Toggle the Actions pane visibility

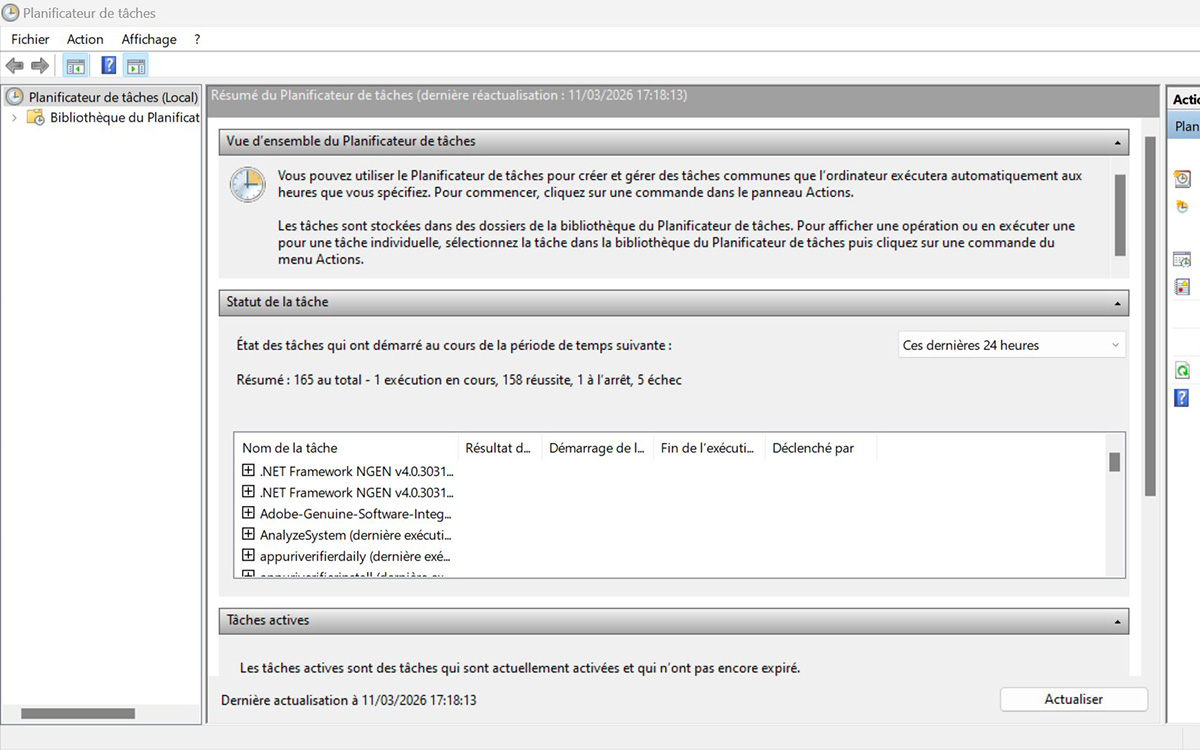(135, 65)
